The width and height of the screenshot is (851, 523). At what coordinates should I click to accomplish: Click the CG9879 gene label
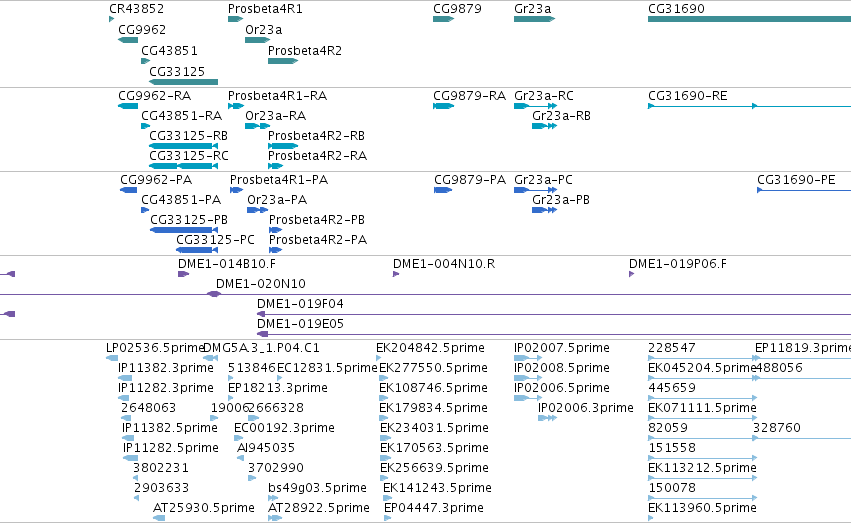(457, 9)
